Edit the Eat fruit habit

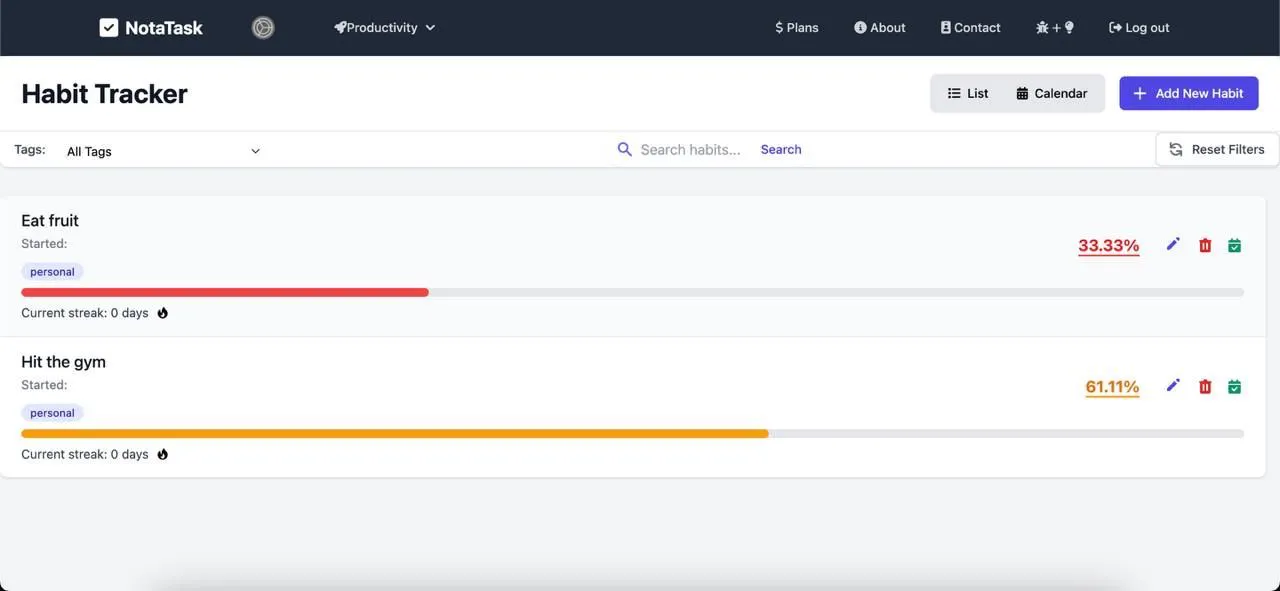coord(1173,245)
